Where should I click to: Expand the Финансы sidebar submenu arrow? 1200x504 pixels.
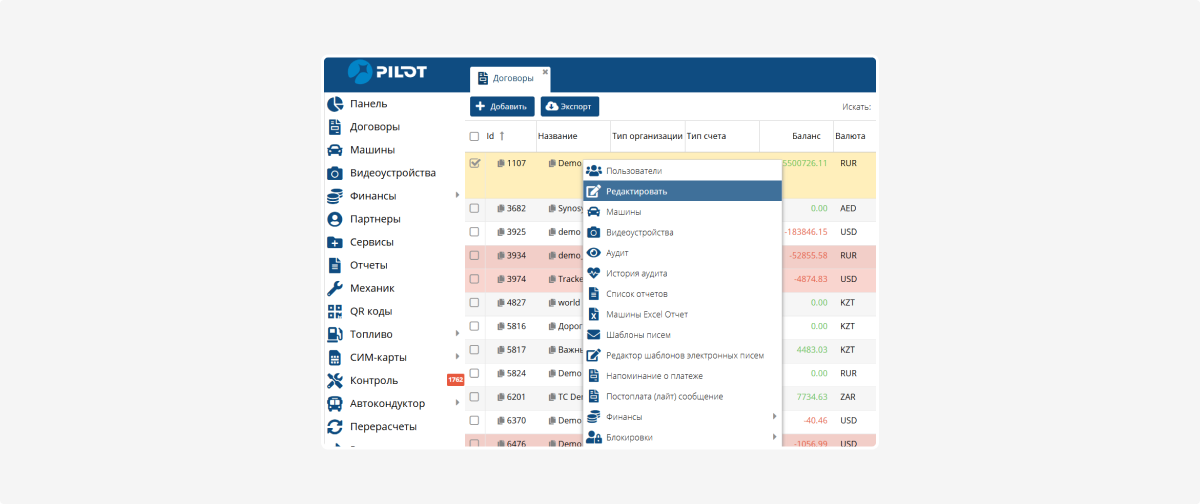pos(457,196)
